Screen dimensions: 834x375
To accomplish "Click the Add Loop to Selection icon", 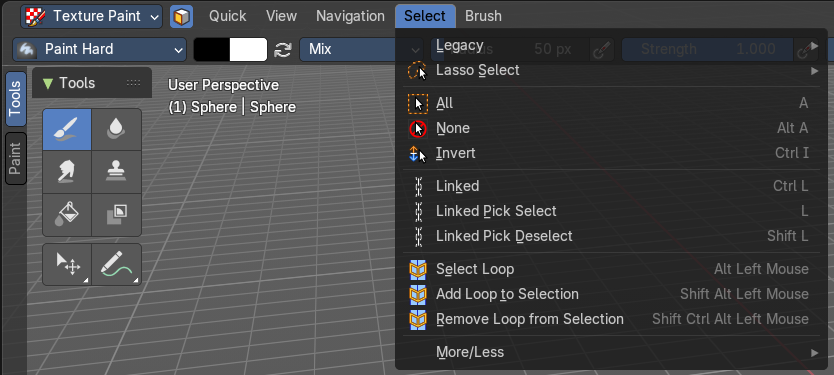I will coord(418,294).
